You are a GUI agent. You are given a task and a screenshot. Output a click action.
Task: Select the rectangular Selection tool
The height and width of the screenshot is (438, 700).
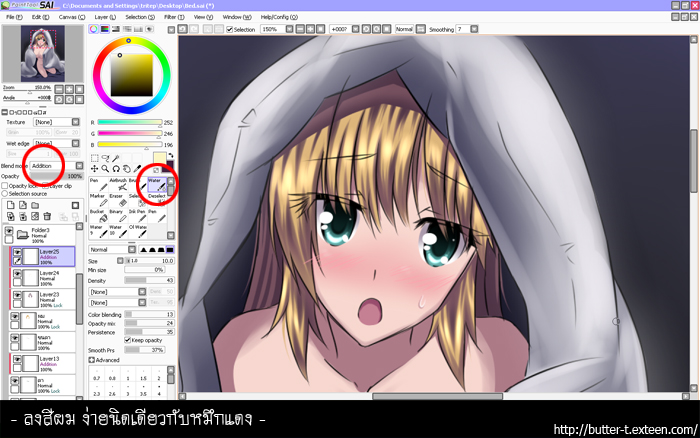coord(95,159)
